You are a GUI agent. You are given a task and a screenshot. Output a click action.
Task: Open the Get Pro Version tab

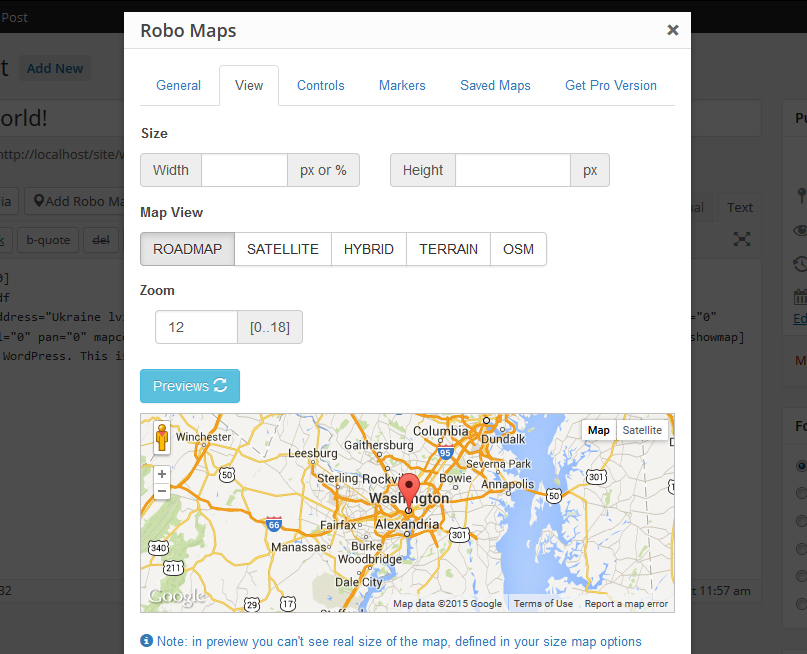click(611, 85)
